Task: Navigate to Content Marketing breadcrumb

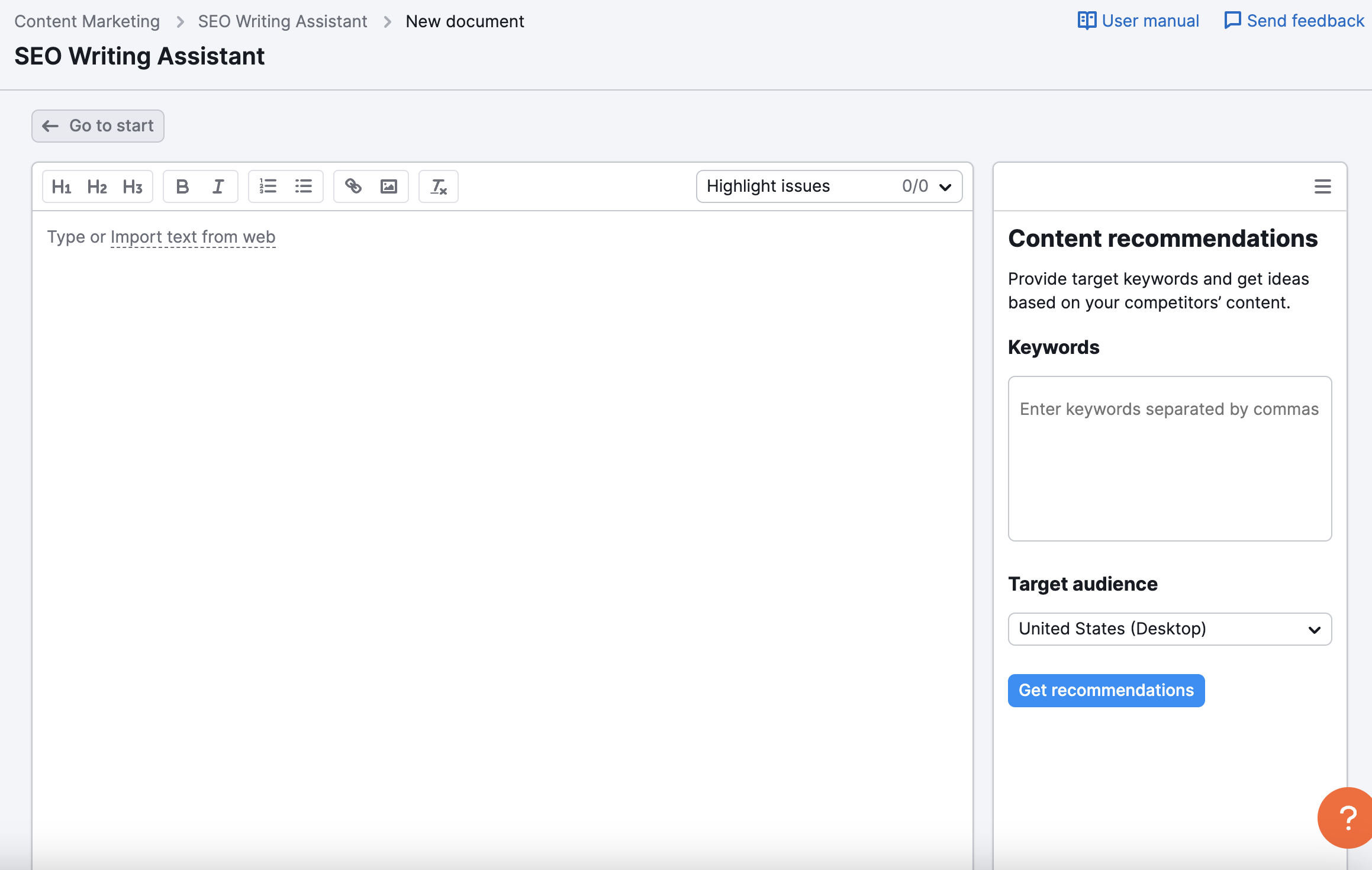Action: 87,21
